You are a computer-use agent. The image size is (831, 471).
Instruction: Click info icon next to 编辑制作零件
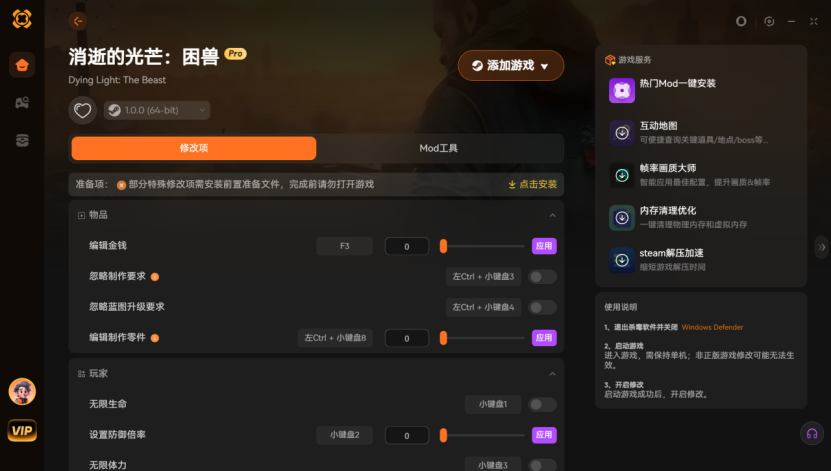point(155,338)
